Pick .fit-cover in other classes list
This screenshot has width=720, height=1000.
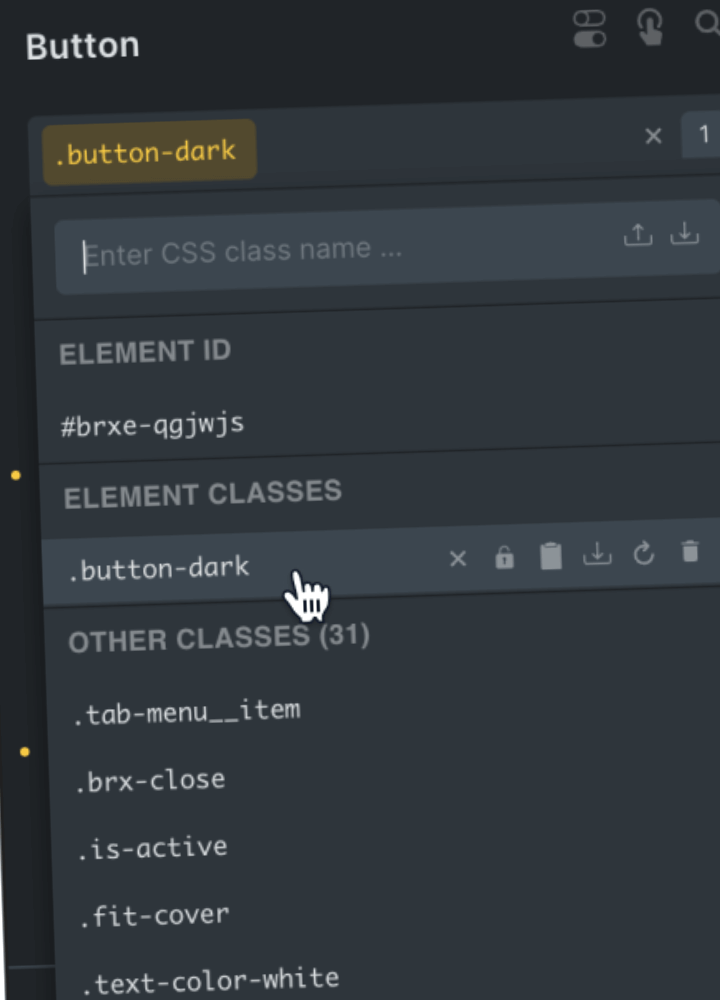pos(155,915)
